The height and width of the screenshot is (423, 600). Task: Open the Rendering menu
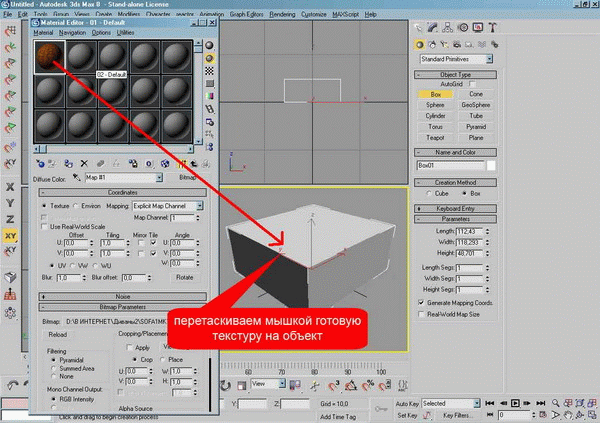click(x=284, y=16)
